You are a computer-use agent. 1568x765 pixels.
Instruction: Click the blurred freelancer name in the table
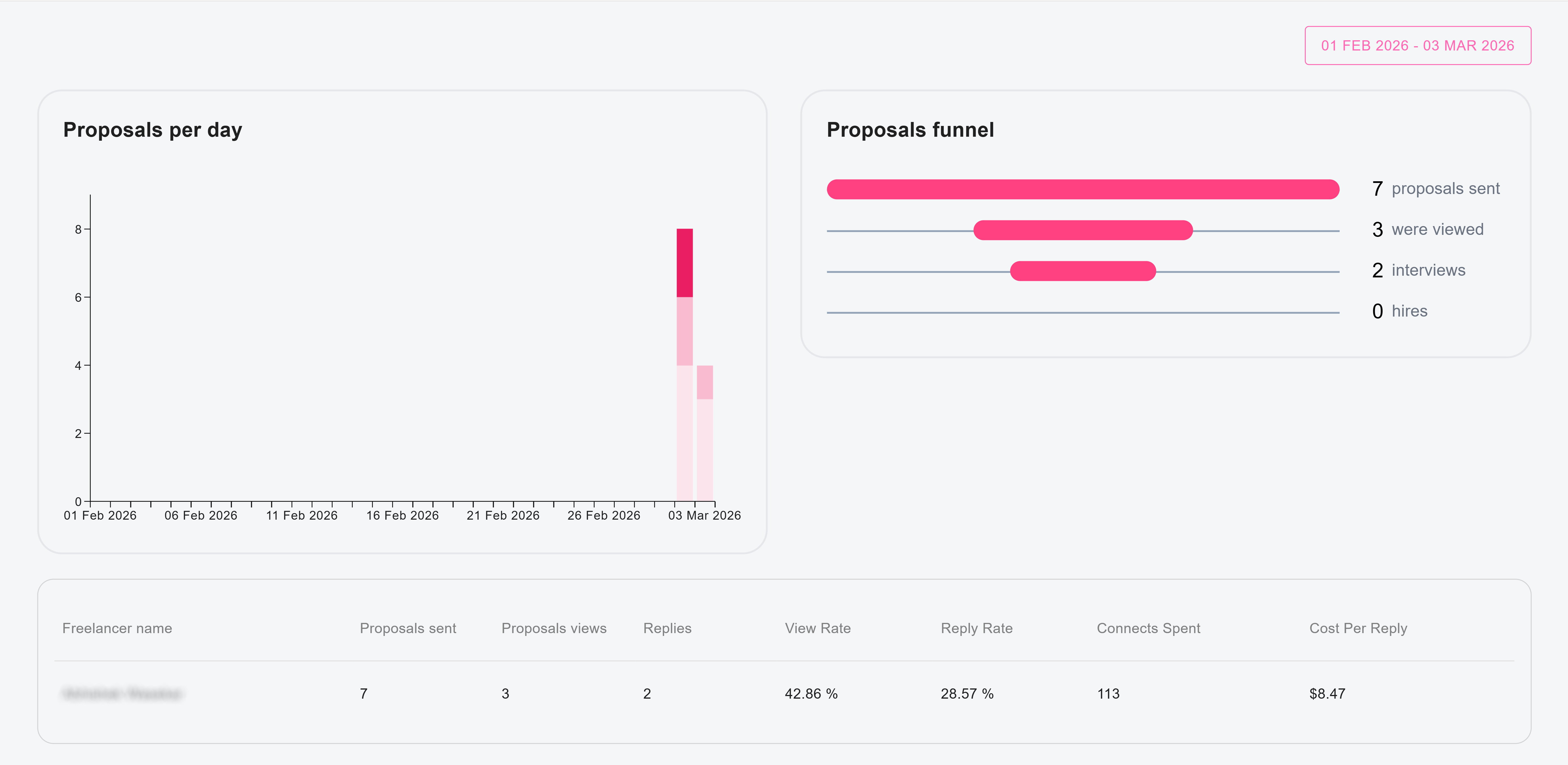[124, 693]
